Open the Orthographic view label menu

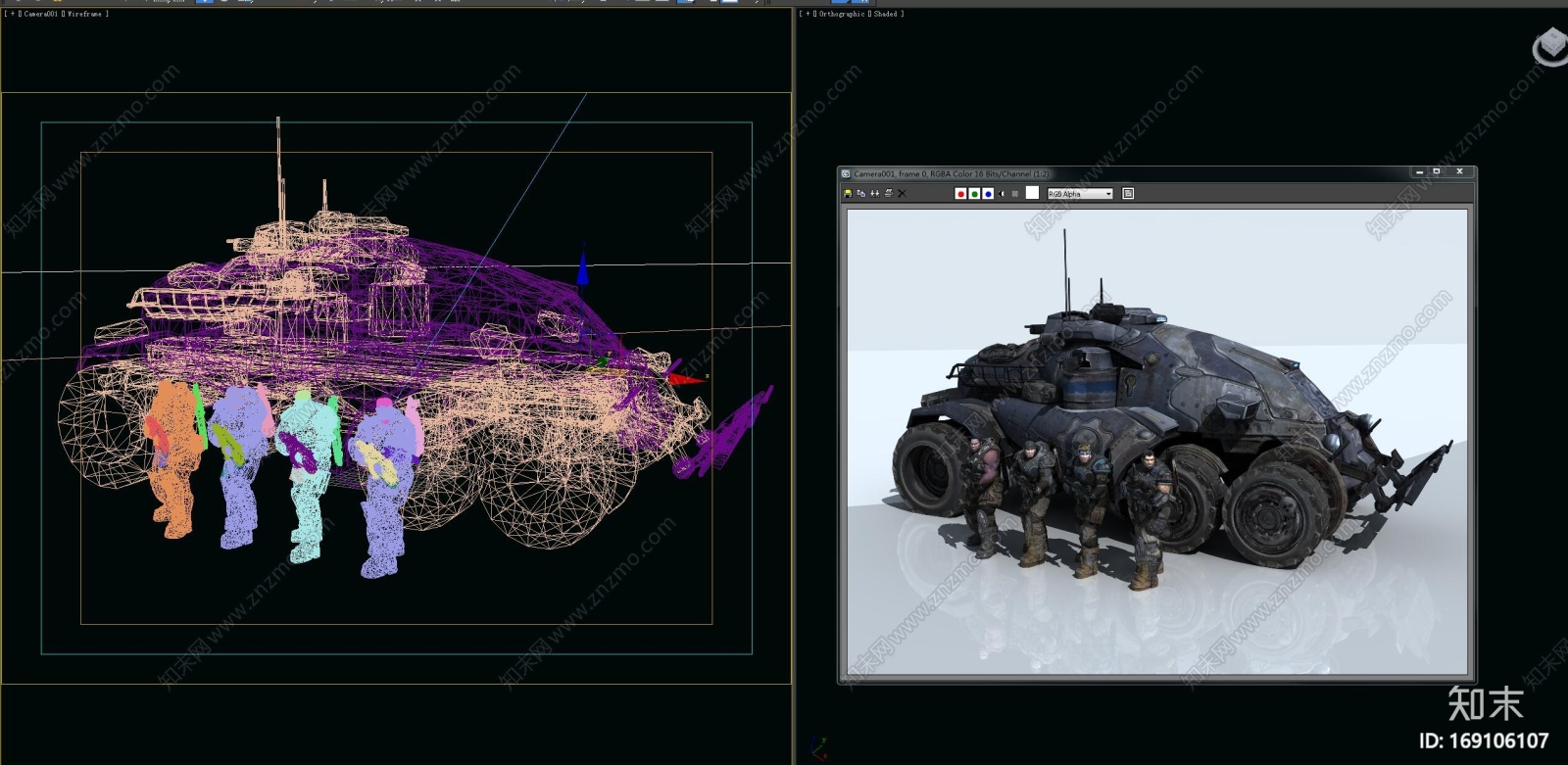pos(842,15)
